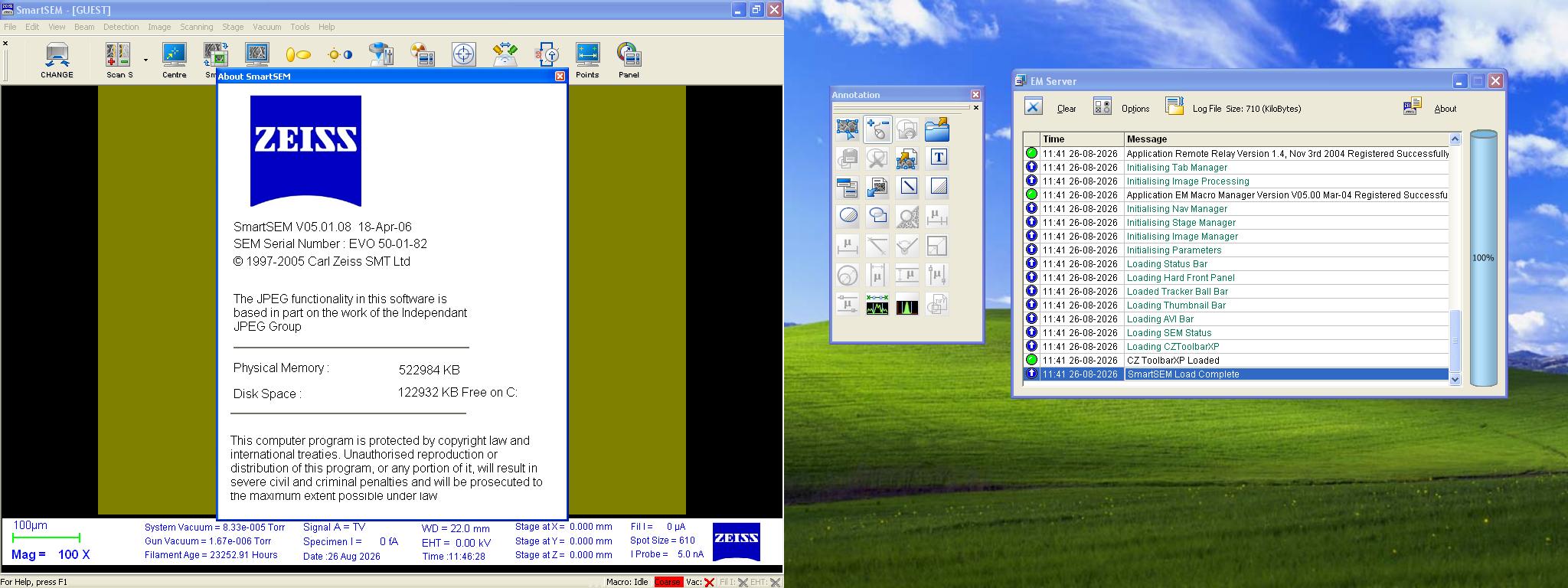Click the export image with annotation icon

click(907, 158)
